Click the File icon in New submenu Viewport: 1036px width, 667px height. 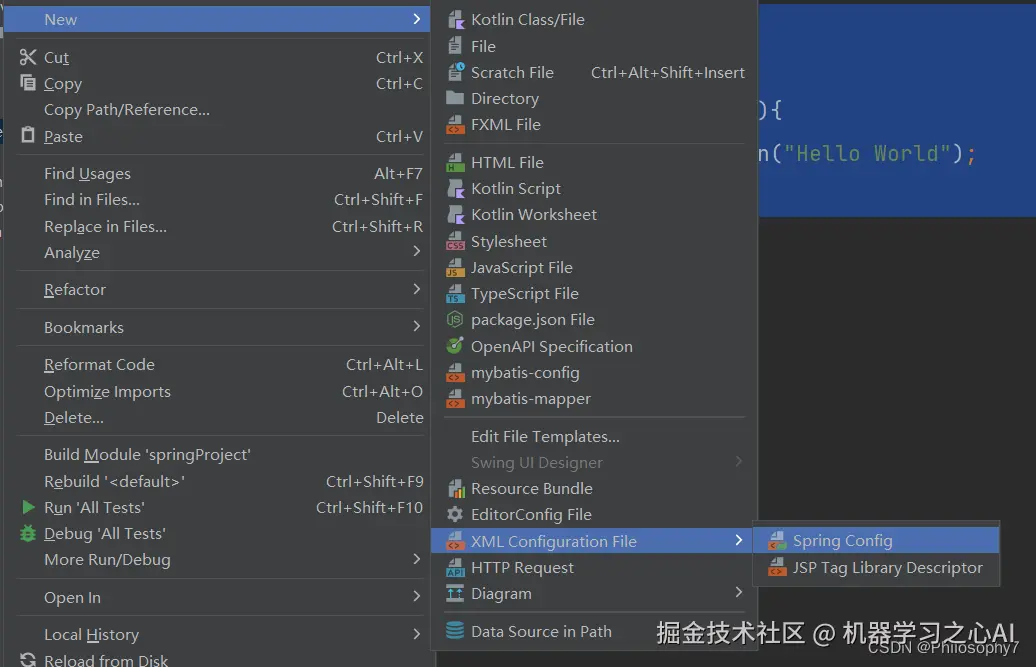coord(455,46)
